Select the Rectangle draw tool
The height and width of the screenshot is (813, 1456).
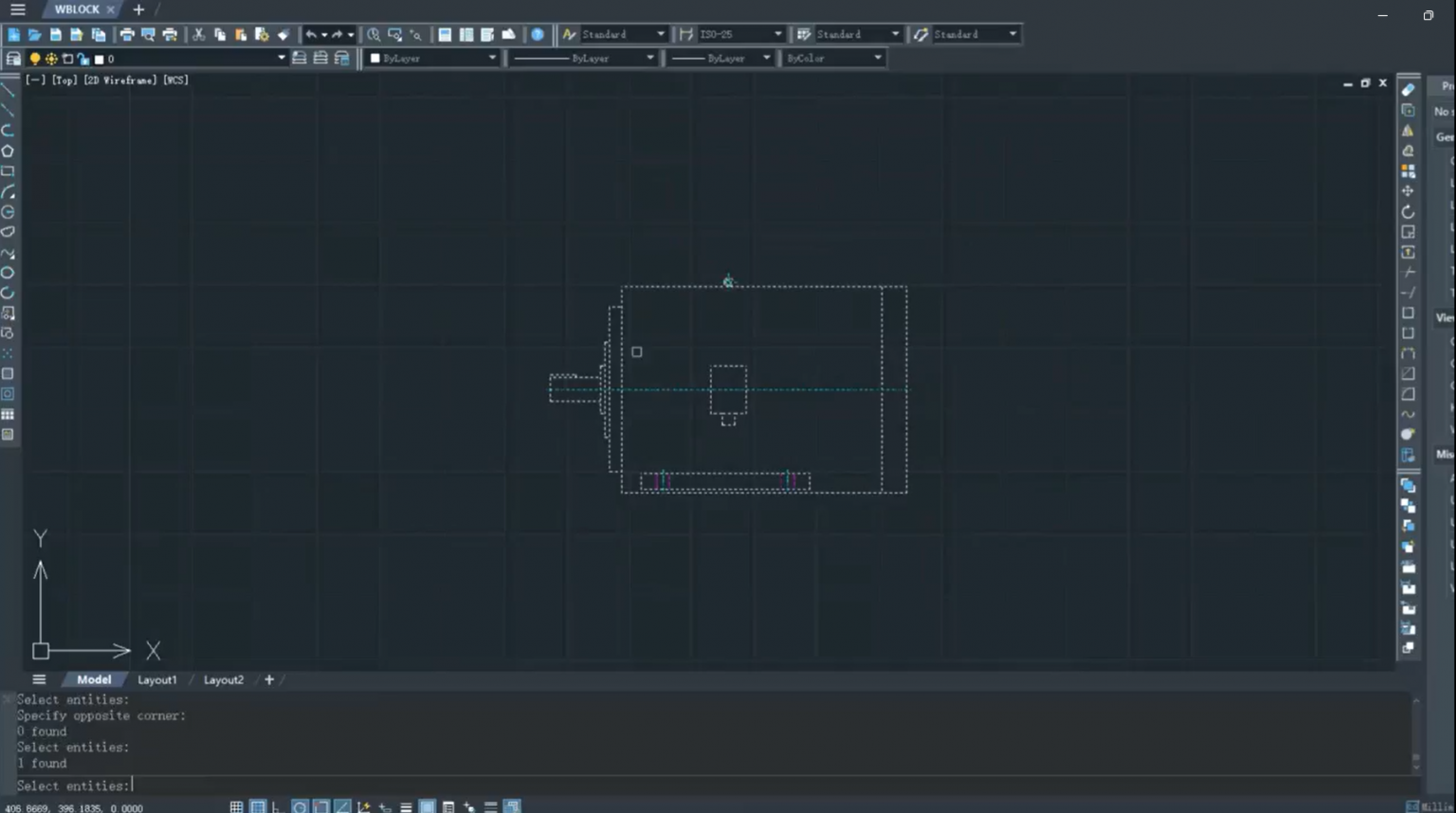click(8, 172)
